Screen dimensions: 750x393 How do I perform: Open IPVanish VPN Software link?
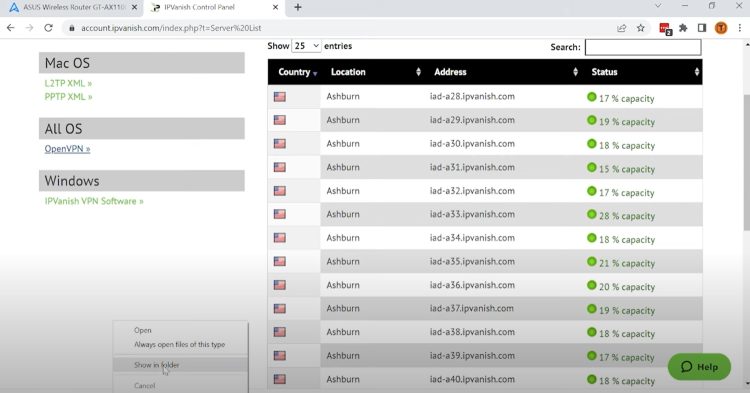[x=94, y=201]
